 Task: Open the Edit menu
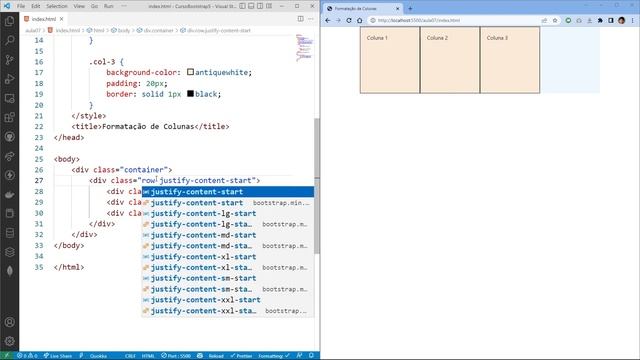click(x=36, y=6)
